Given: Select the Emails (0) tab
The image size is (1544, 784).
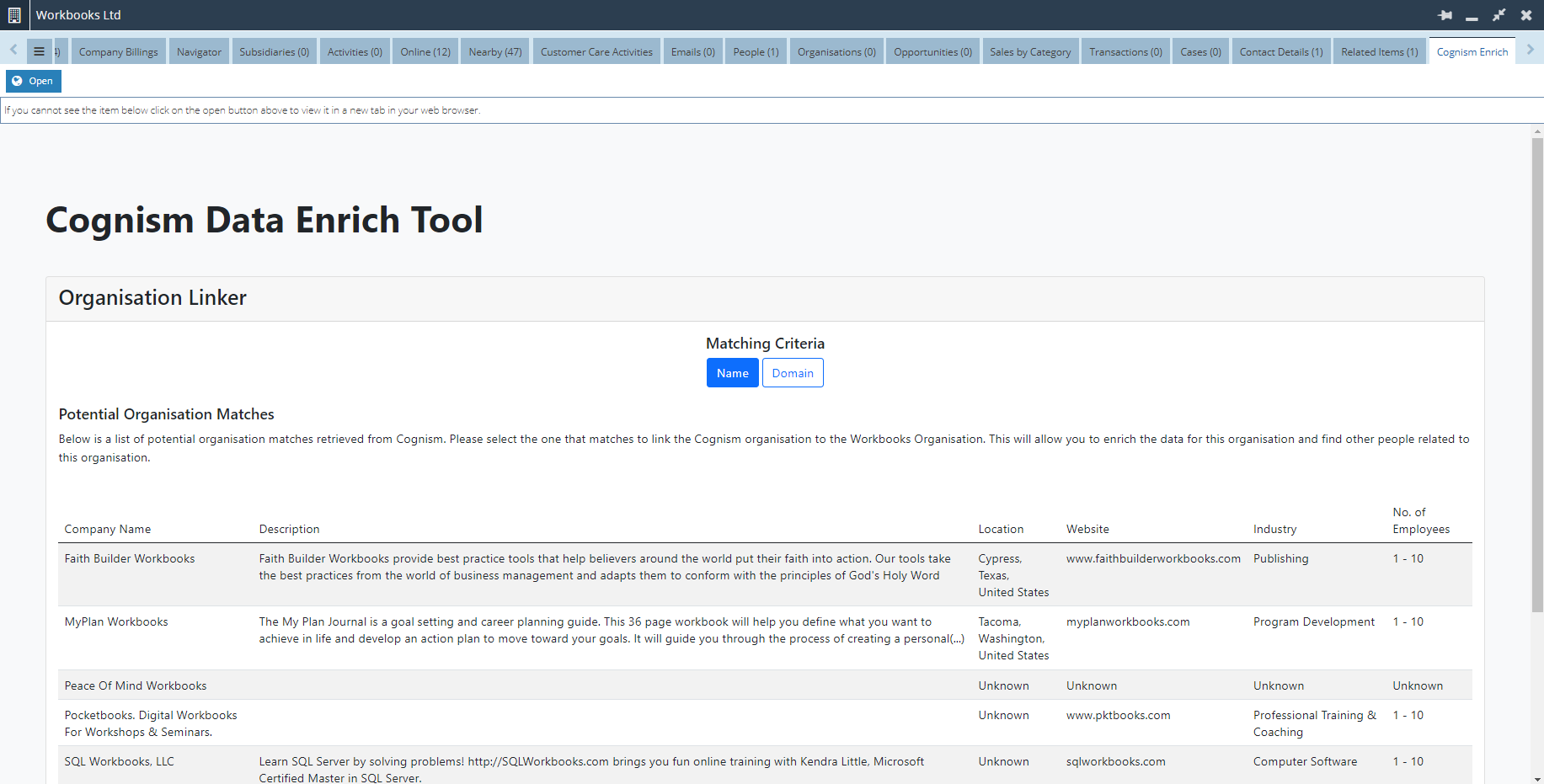Looking at the screenshot, I should click(692, 51).
